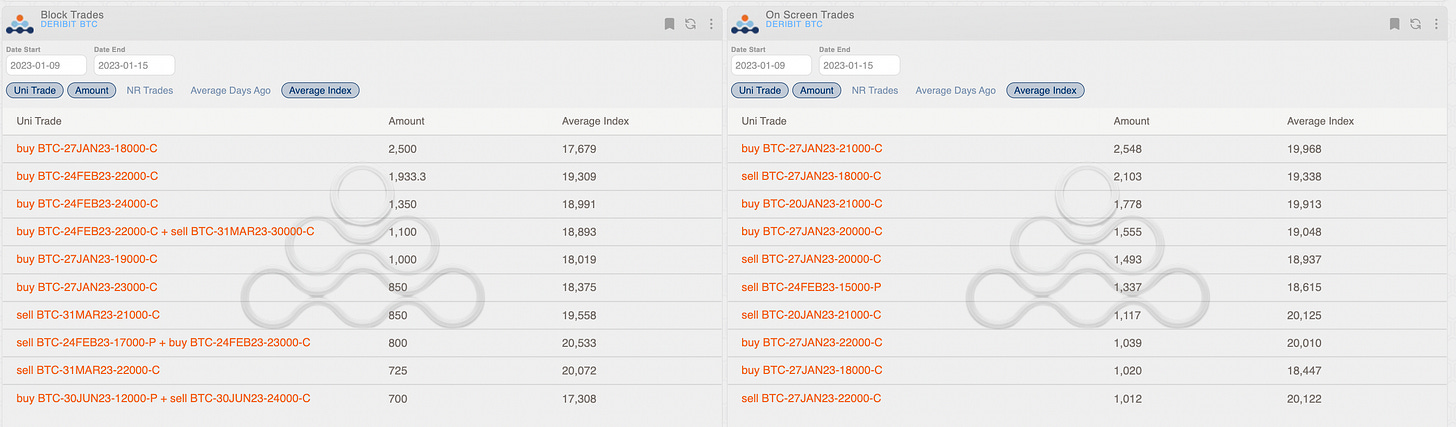Toggle Amount column in On Screen Trades
1456x427 pixels.
click(x=817, y=90)
